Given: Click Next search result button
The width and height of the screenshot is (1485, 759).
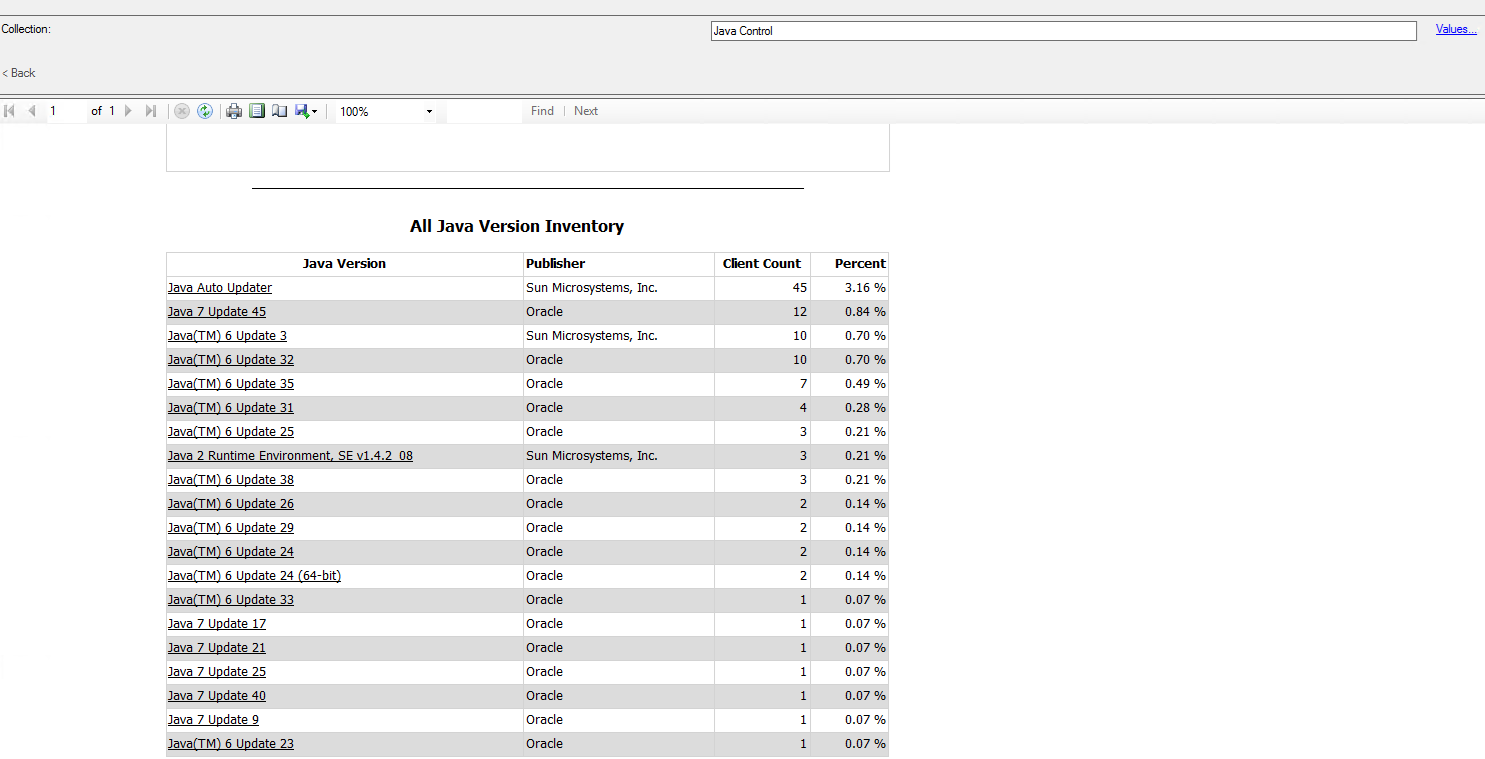Looking at the screenshot, I should coord(586,111).
